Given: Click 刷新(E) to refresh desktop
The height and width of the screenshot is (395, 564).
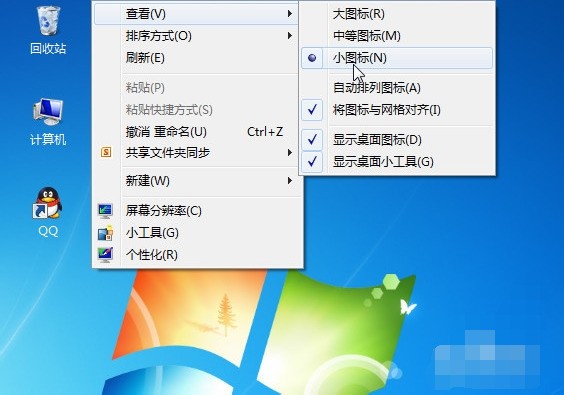Looking at the screenshot, I should click(x=196, y=58).
